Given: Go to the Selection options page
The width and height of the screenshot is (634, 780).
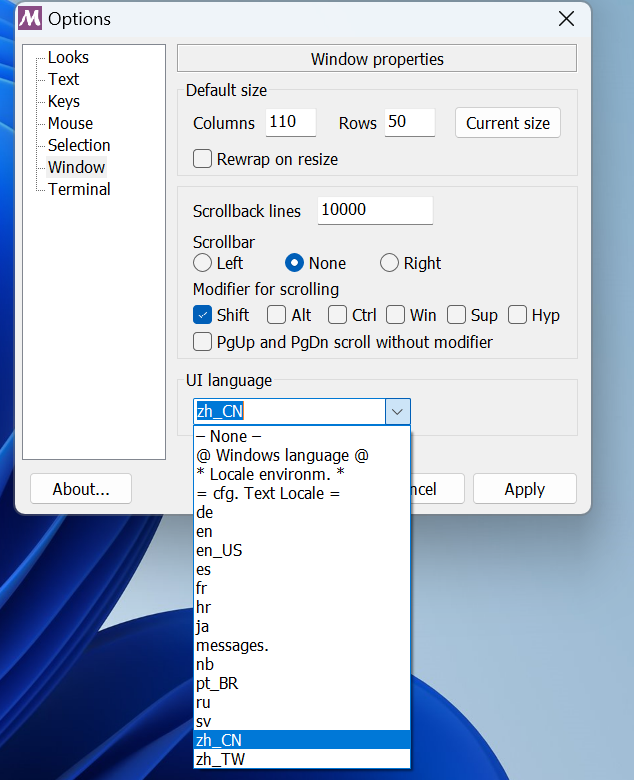Looking at the screenshot, I should (x=79, y=145).
